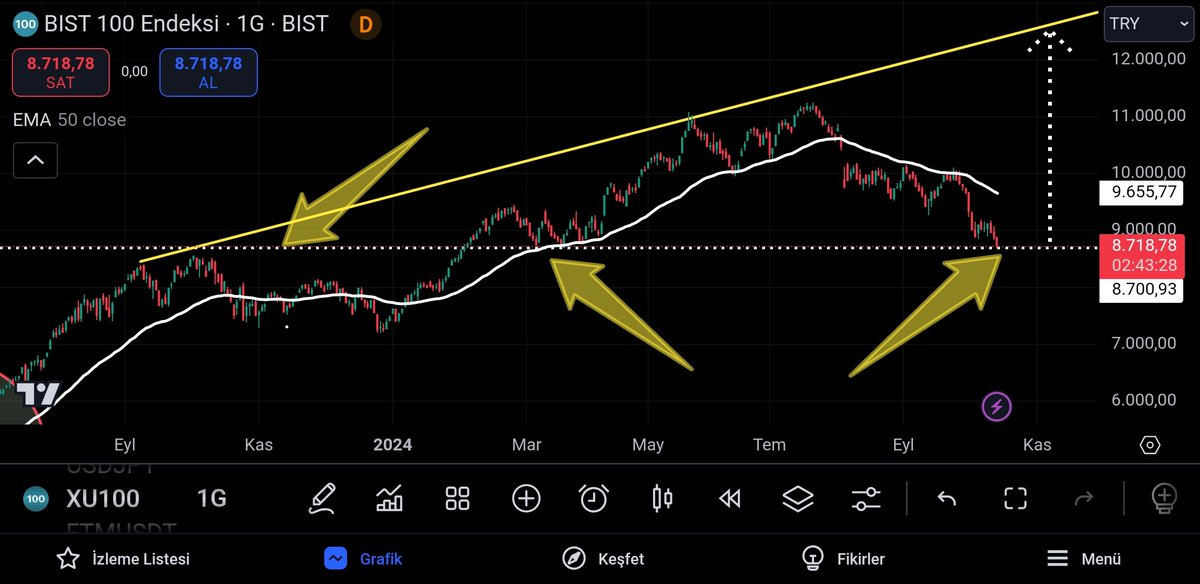Open the layout grid icon
This screenshot has width=1200, height=584.
(x=458, y=498)
